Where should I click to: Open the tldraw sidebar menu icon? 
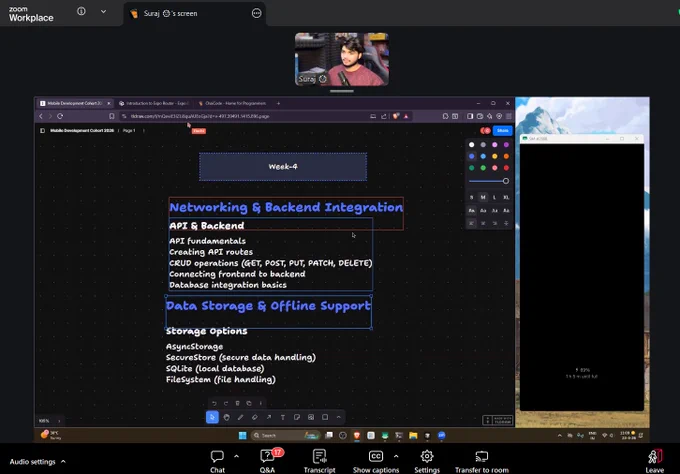[42, 131]
